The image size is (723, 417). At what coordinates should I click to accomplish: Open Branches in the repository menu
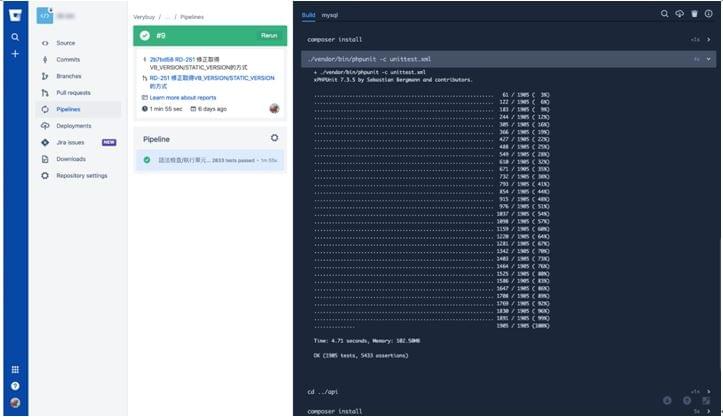pyautogui.click(x=69, y=76)
